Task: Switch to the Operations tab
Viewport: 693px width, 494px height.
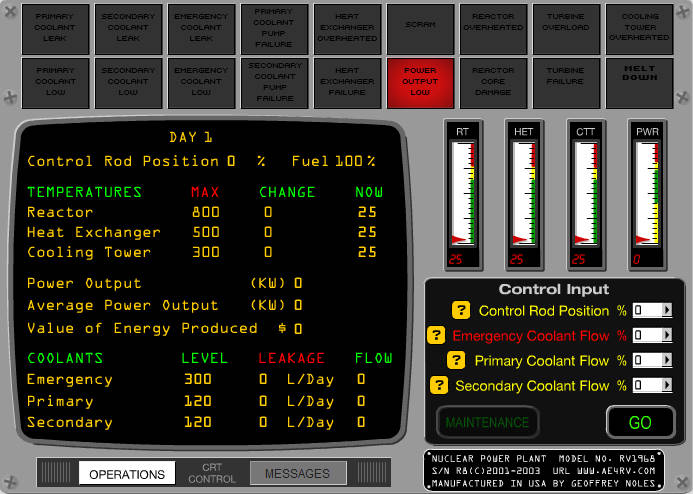Action: pyautogui.click(x=127, y=474)
